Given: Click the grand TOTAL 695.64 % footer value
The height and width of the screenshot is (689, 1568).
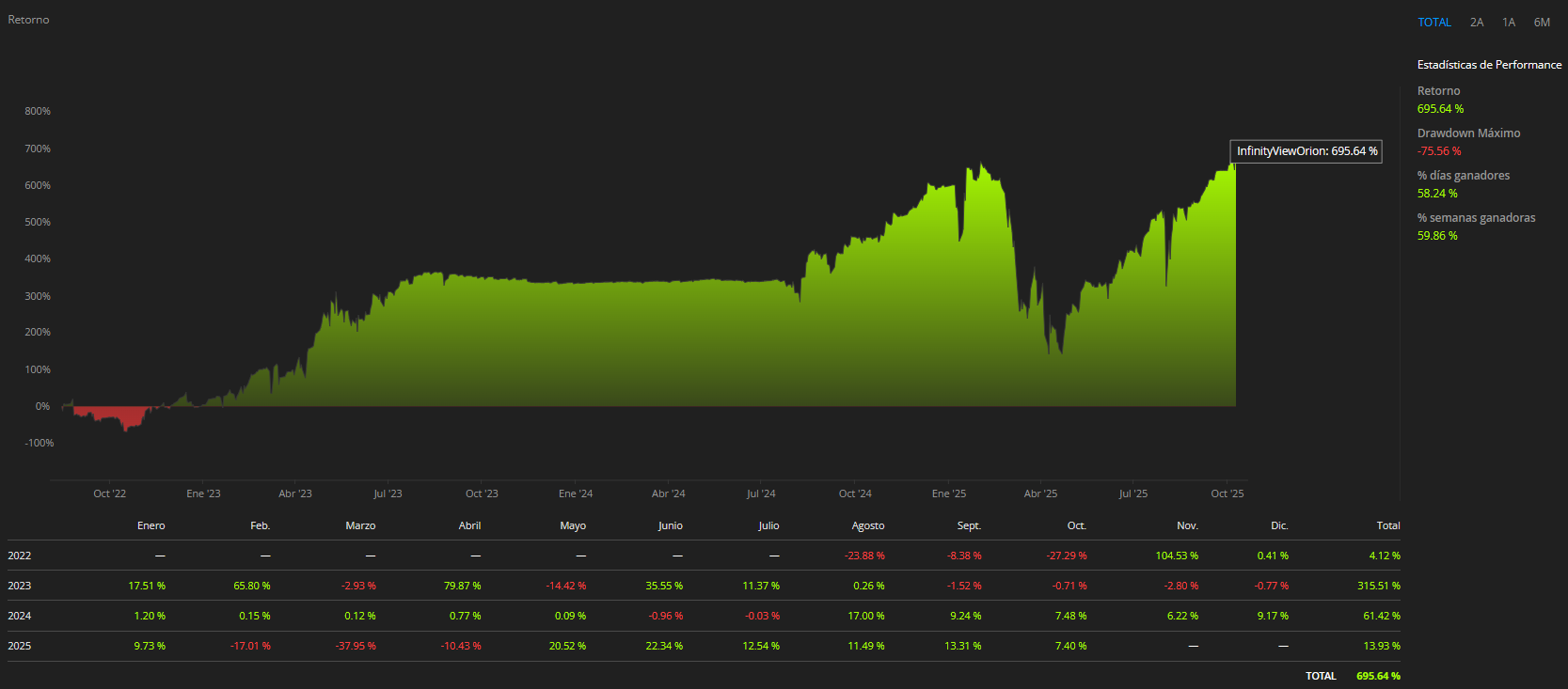Looking at the screenshot, I should (1377, 676).
